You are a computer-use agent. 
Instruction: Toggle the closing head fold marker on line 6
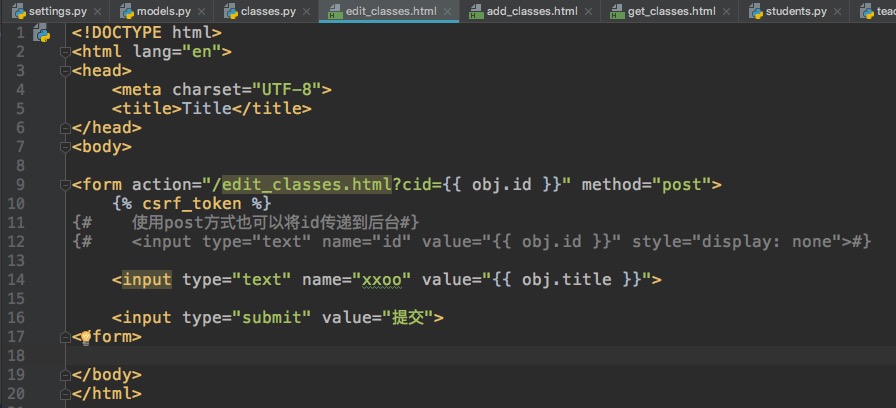[x=65, y=127]
